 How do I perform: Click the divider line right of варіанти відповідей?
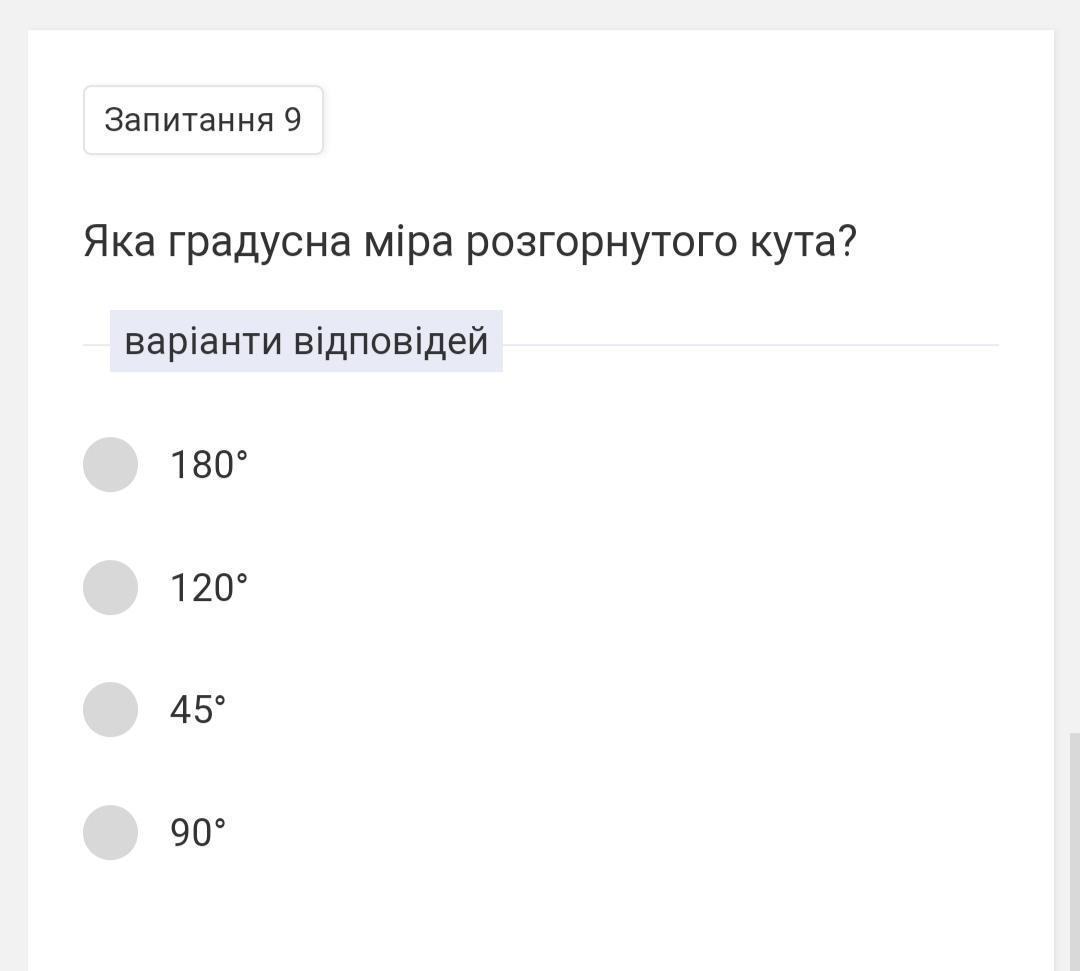click(751, 345)
